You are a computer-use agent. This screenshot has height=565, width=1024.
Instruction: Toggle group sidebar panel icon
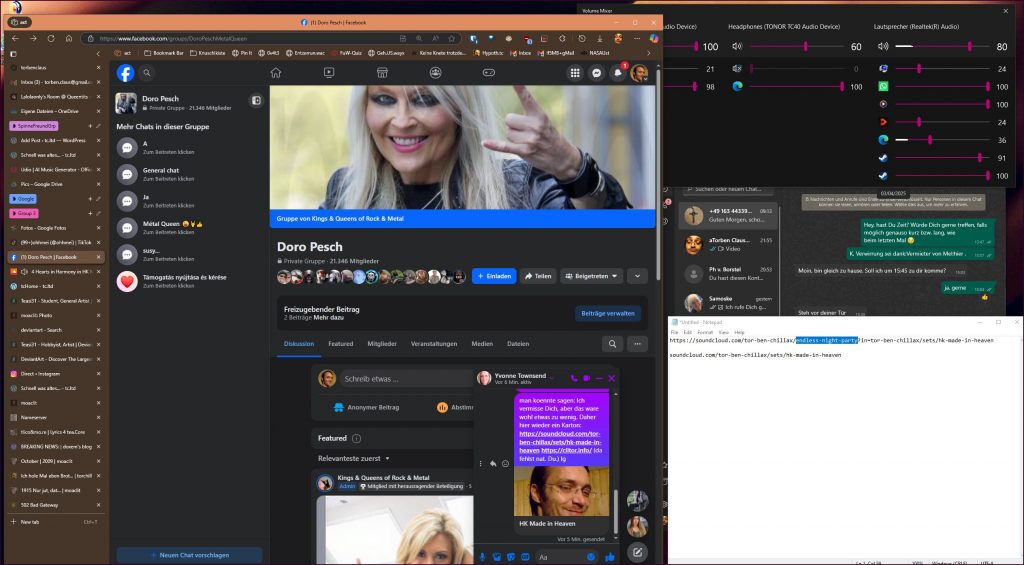(256, 101)
